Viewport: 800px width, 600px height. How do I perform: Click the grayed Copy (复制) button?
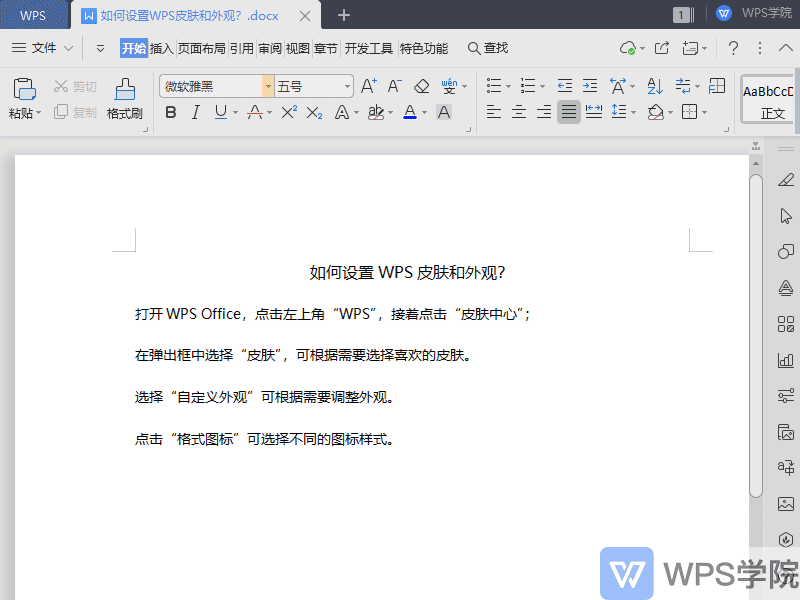point(75,112)
